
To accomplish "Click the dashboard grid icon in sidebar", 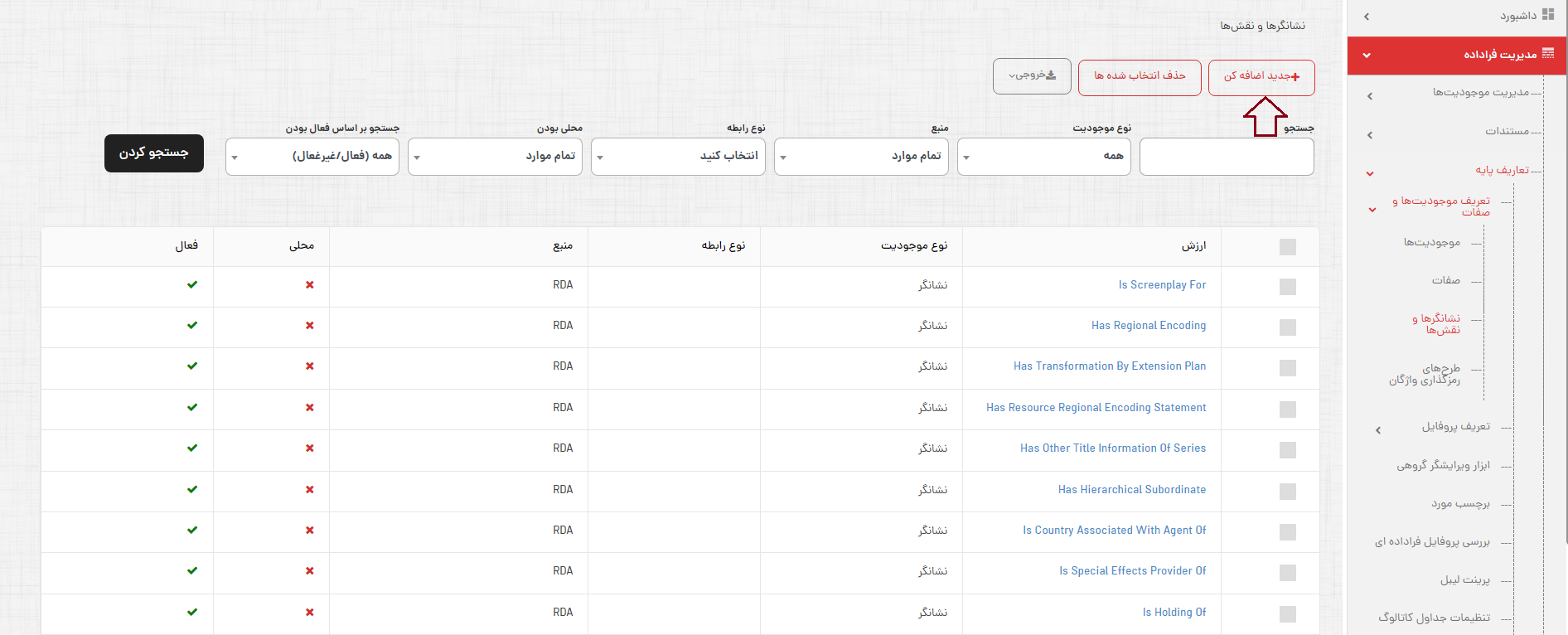I will coord(1547,15).
